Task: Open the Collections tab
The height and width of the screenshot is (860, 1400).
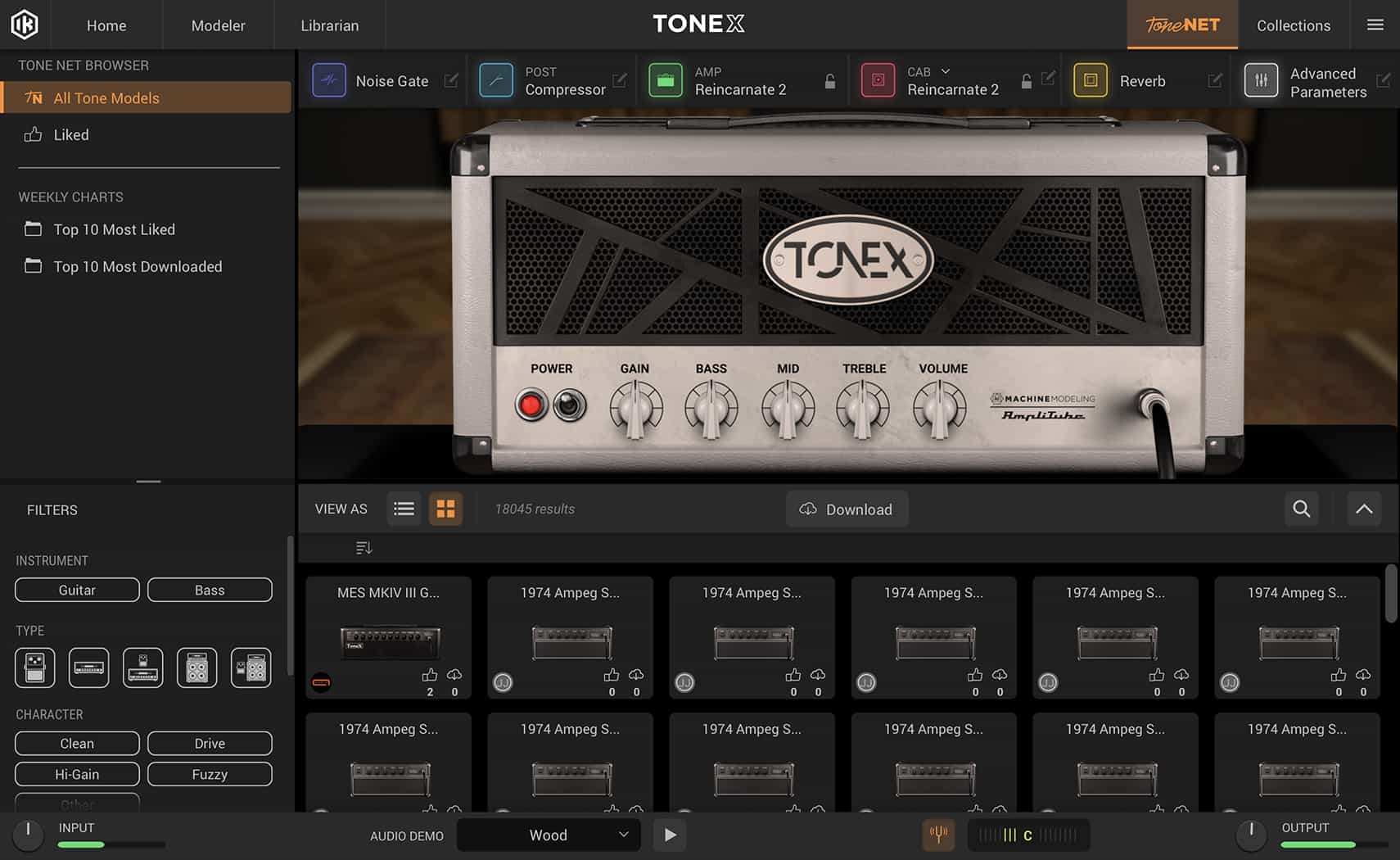Action: pyautogui.click(x=1294, y=25)
